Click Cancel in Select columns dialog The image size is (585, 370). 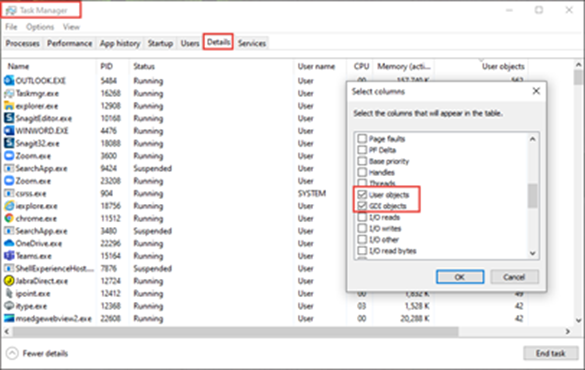514,277
